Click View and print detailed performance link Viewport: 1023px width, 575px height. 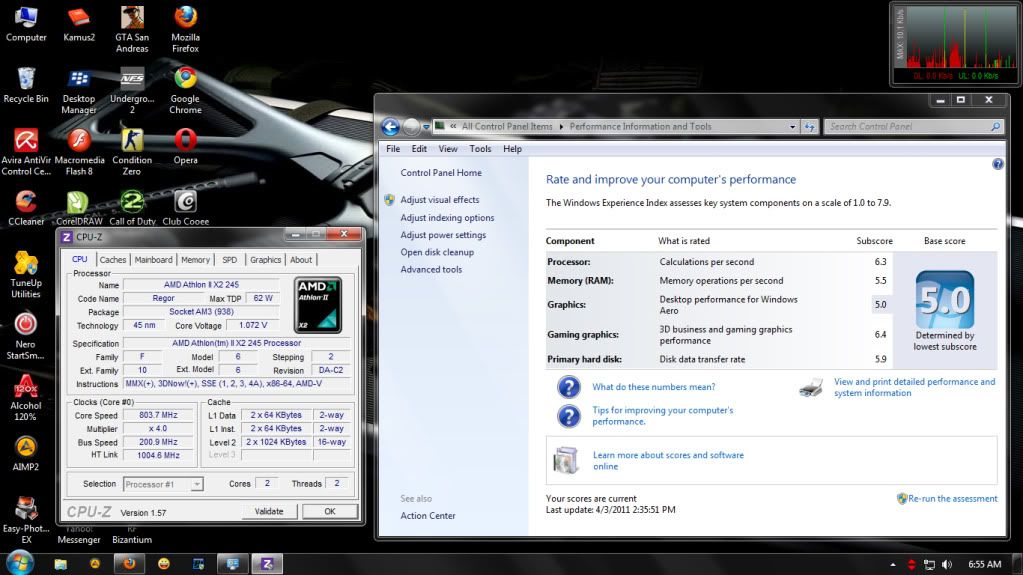(915, 387)
